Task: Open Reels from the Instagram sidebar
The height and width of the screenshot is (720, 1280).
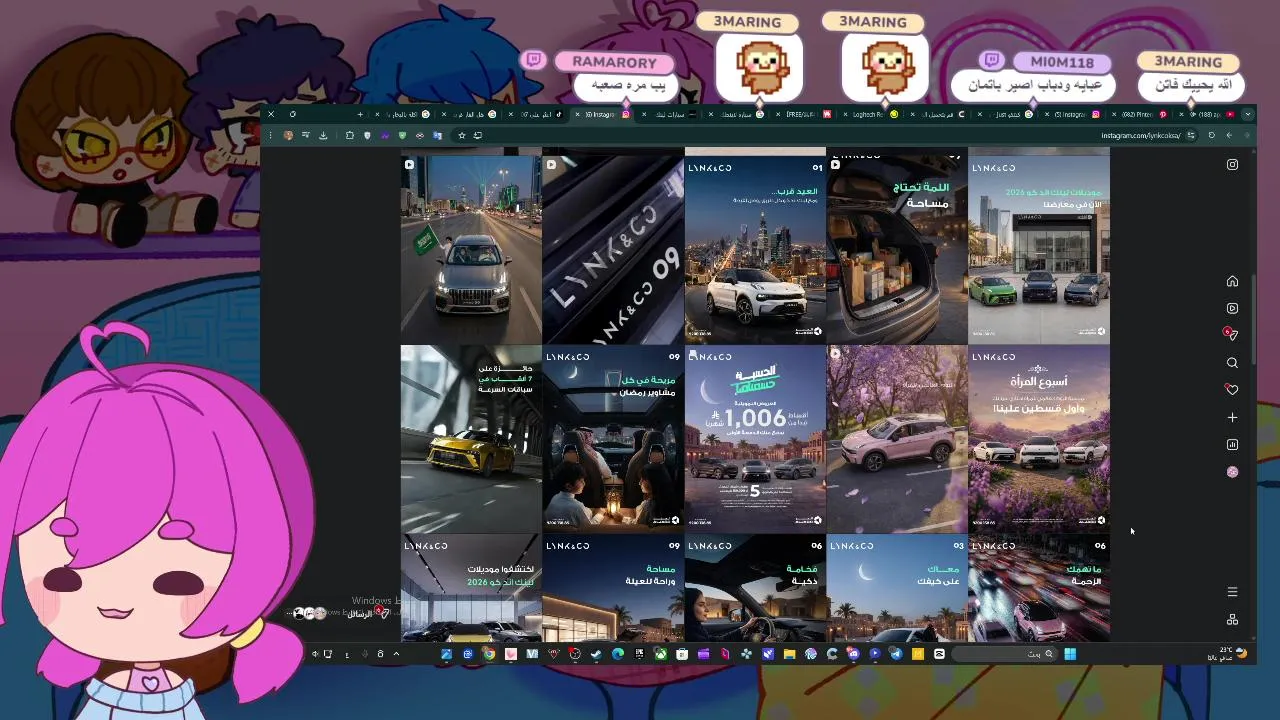Action: pos(1232,308)
